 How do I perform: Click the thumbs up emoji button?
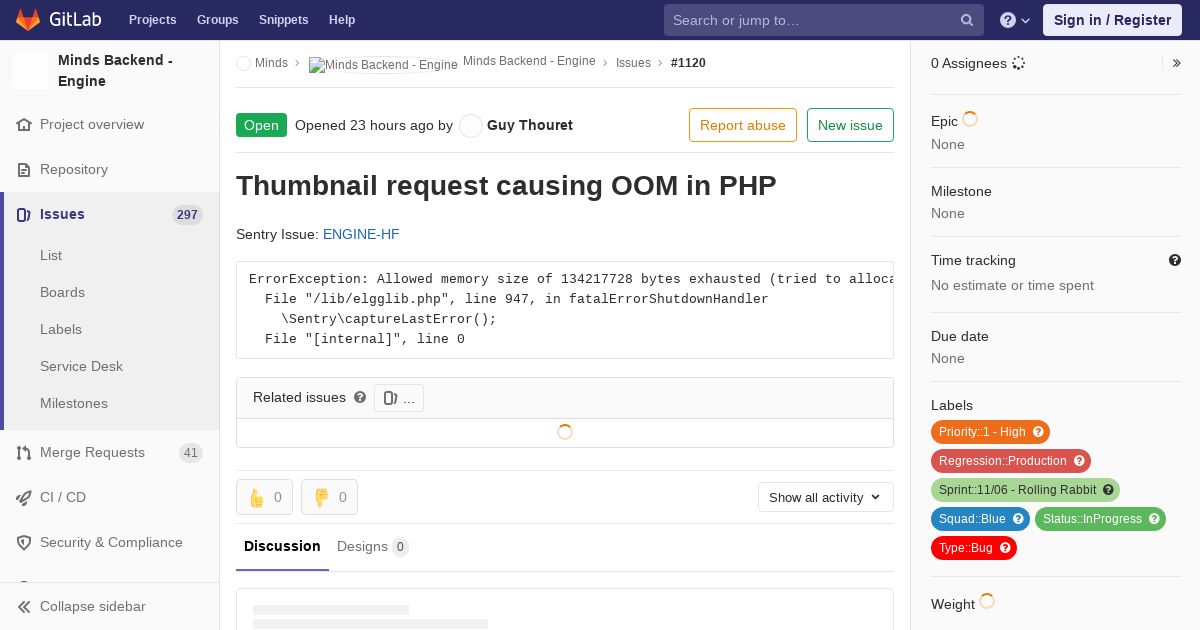pyautogui.click(x=264, y=497)
